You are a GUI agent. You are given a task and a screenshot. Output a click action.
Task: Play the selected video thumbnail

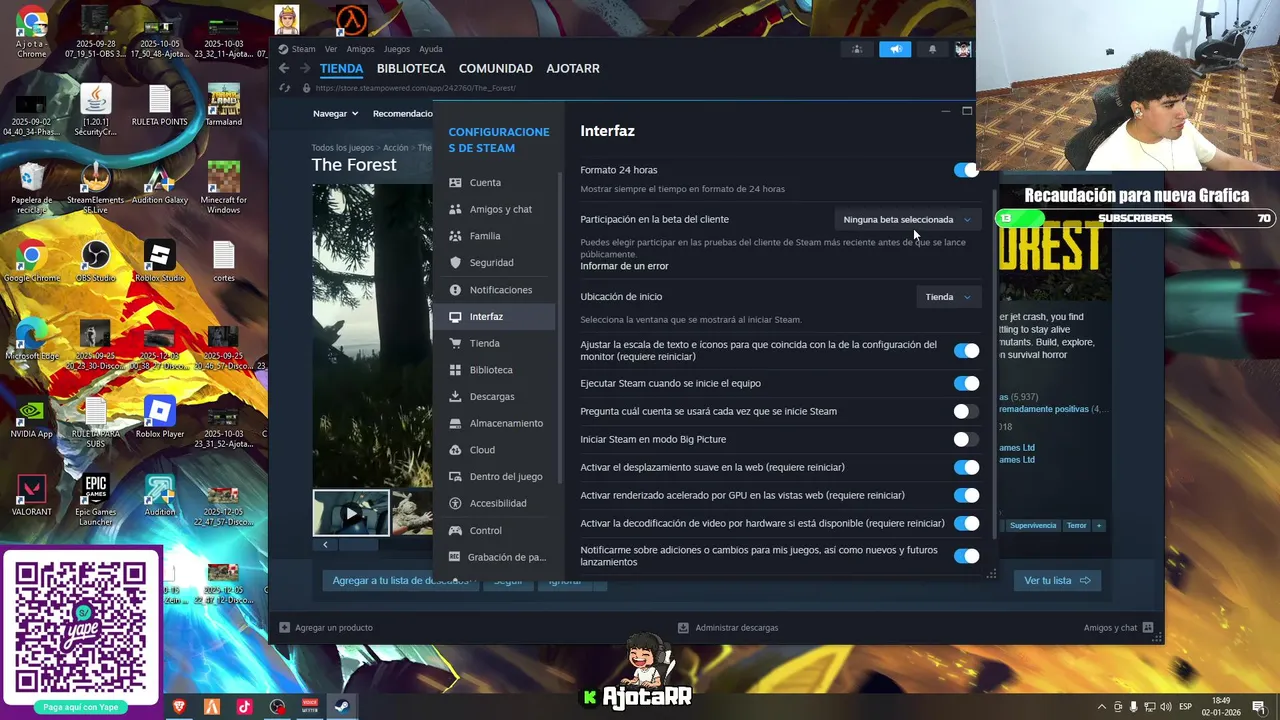point(351,513)
